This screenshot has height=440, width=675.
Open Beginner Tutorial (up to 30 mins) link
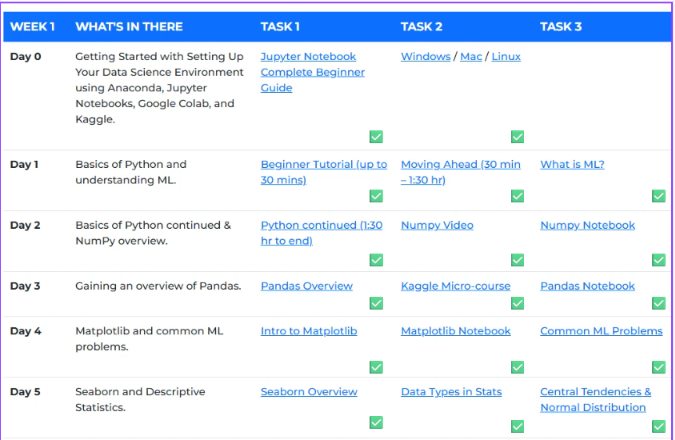pyautogui.click(x=324, y=172)
